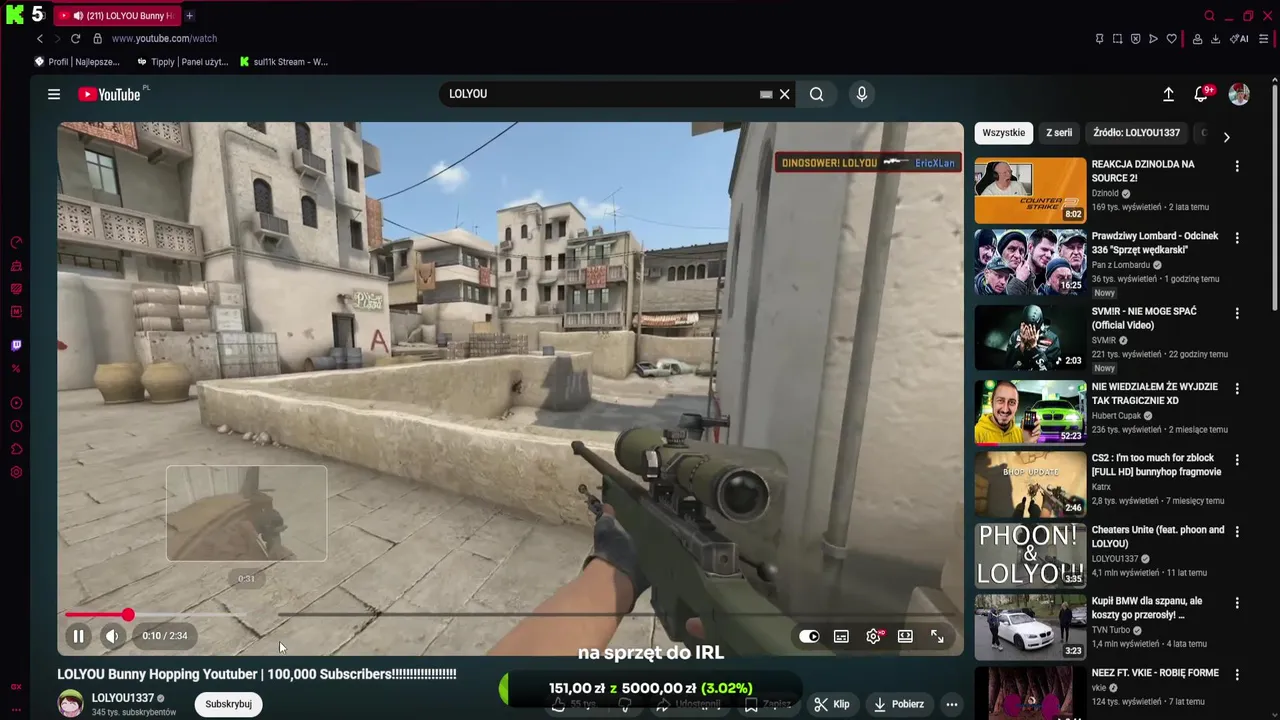Click the playhead scrubber dot
The image size is (1280, 720).
click(x=128, y=615)
